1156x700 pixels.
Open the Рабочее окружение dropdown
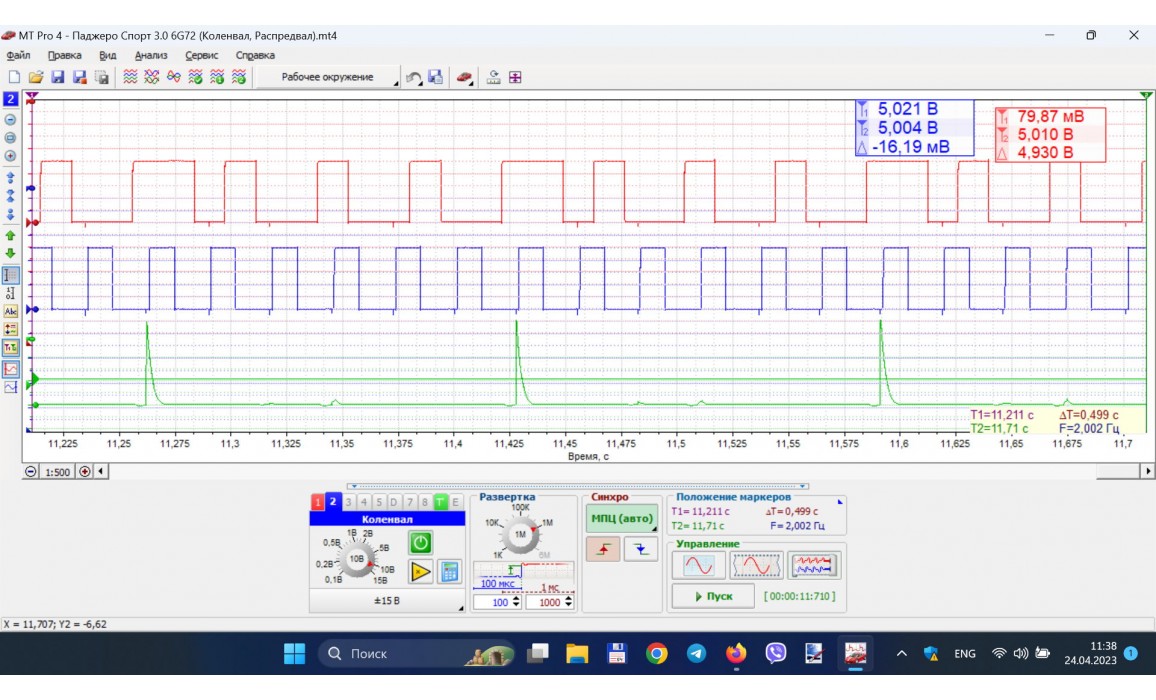(327, 77)
